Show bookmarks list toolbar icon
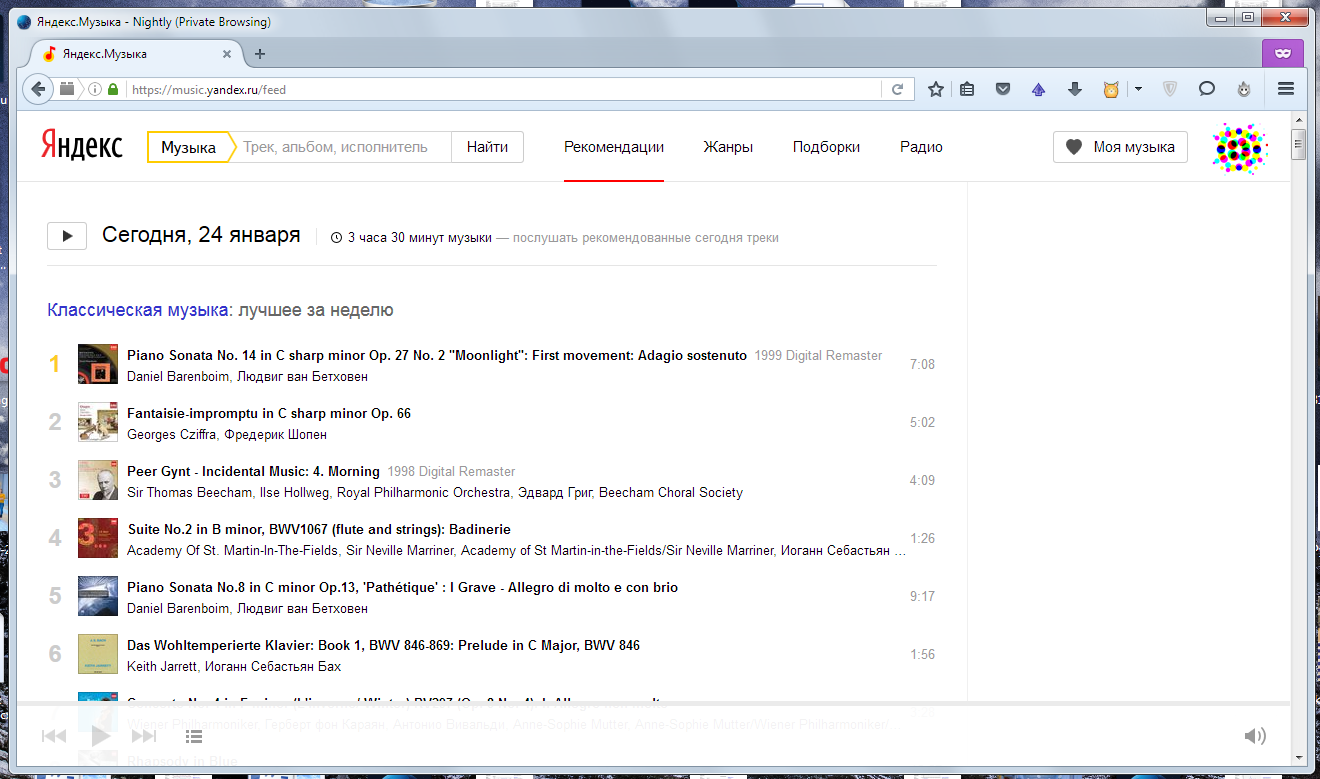 click(x=967, y=89)
